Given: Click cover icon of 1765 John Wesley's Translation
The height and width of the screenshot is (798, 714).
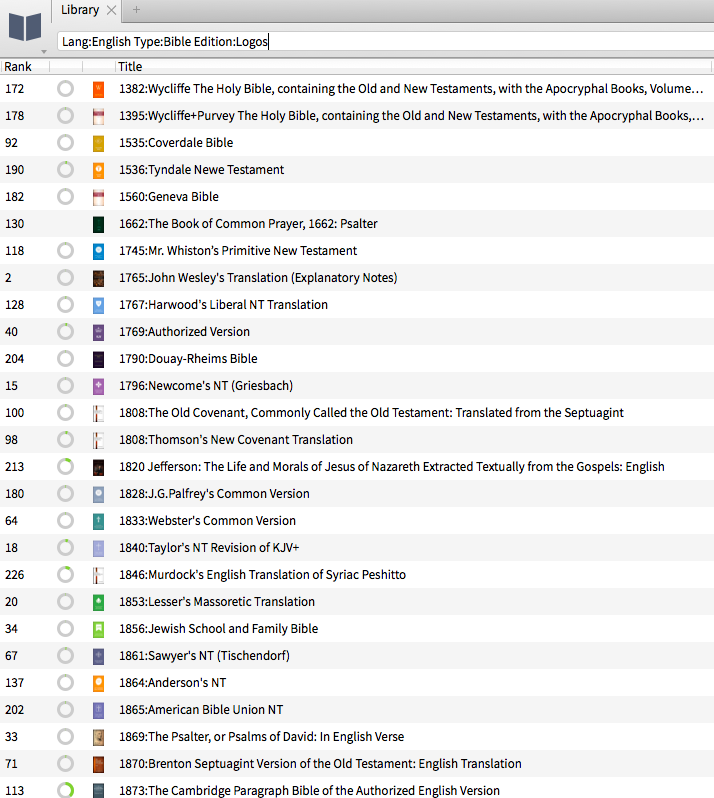Looking at the screenshot, I should (x=98, y=278).
